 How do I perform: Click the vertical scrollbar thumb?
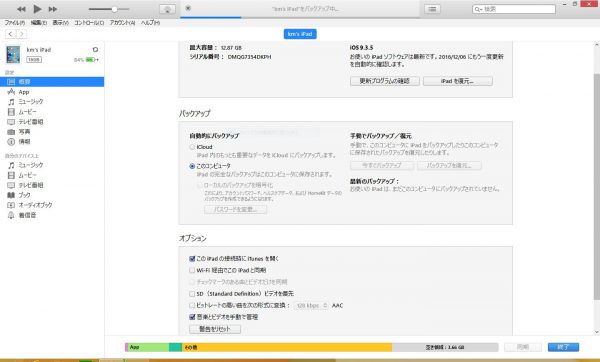click(597, 187)
